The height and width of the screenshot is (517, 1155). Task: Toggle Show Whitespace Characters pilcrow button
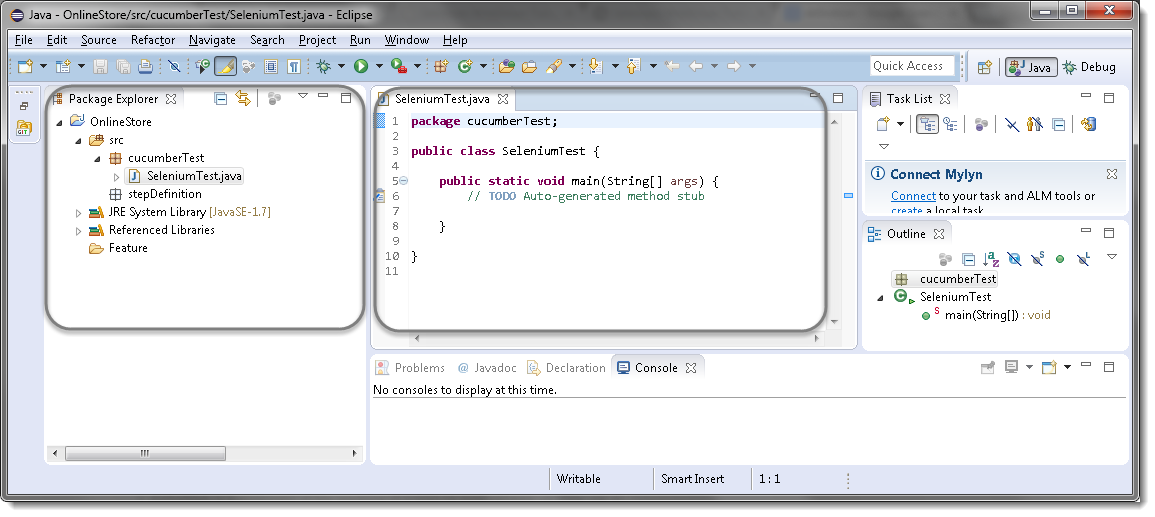coord(294,66)
